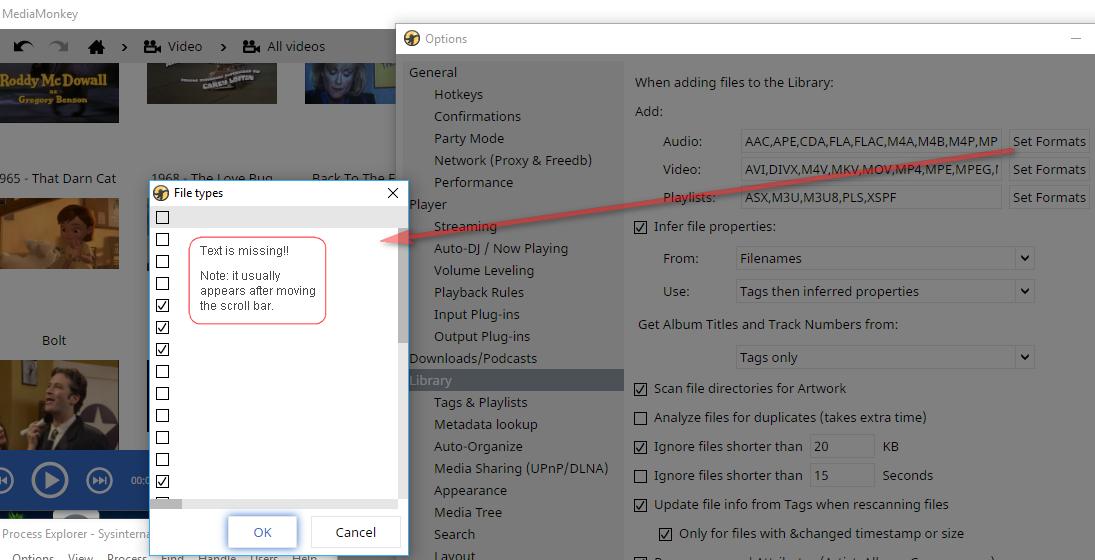The height and width of the screenshot is (560, 1095).
Task: Select Hotkeys in the options tree
Action: coord(458,94)
